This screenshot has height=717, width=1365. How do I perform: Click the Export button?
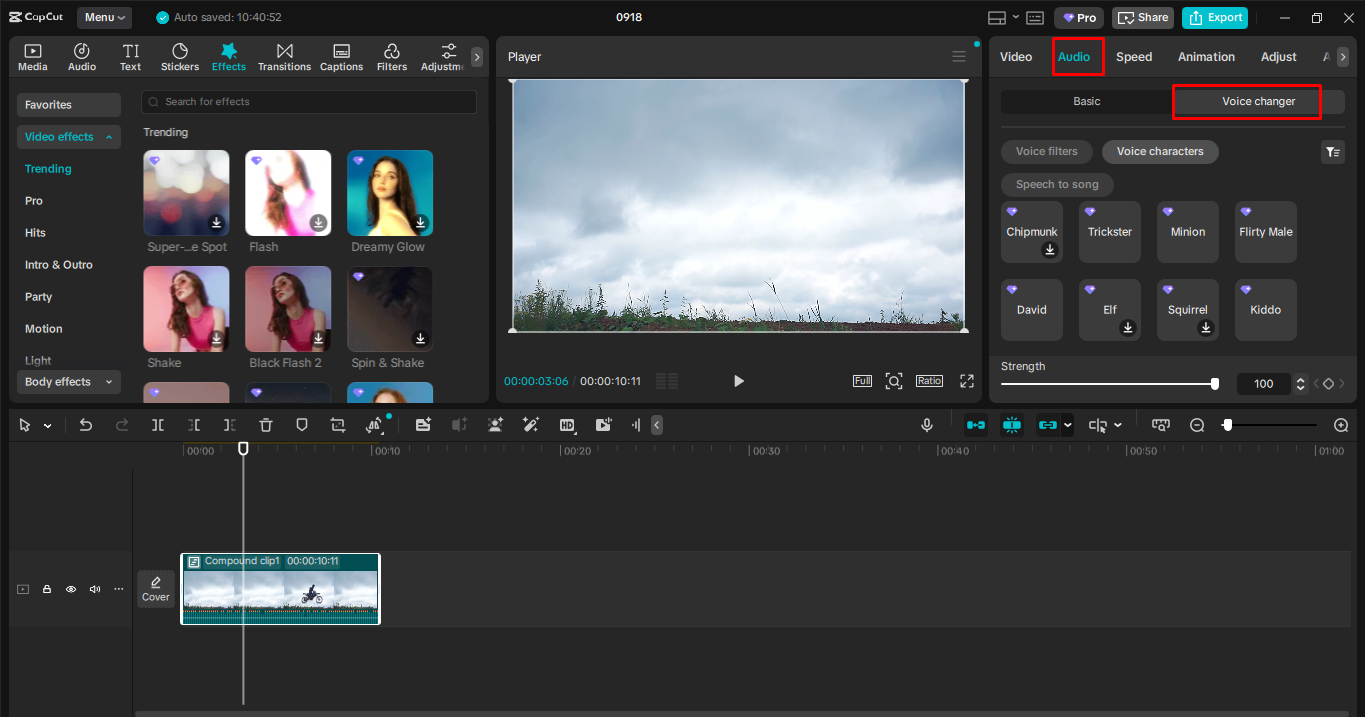pos(1215,17)
